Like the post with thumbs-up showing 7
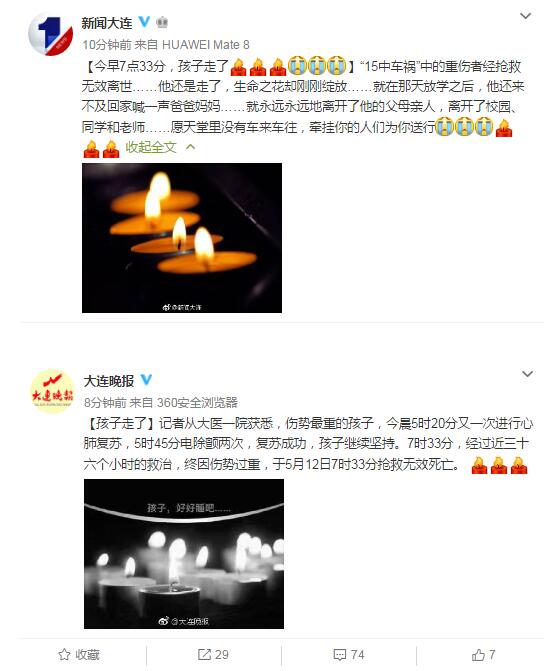Viewport: 550px width, 671px height. [484, 654]
